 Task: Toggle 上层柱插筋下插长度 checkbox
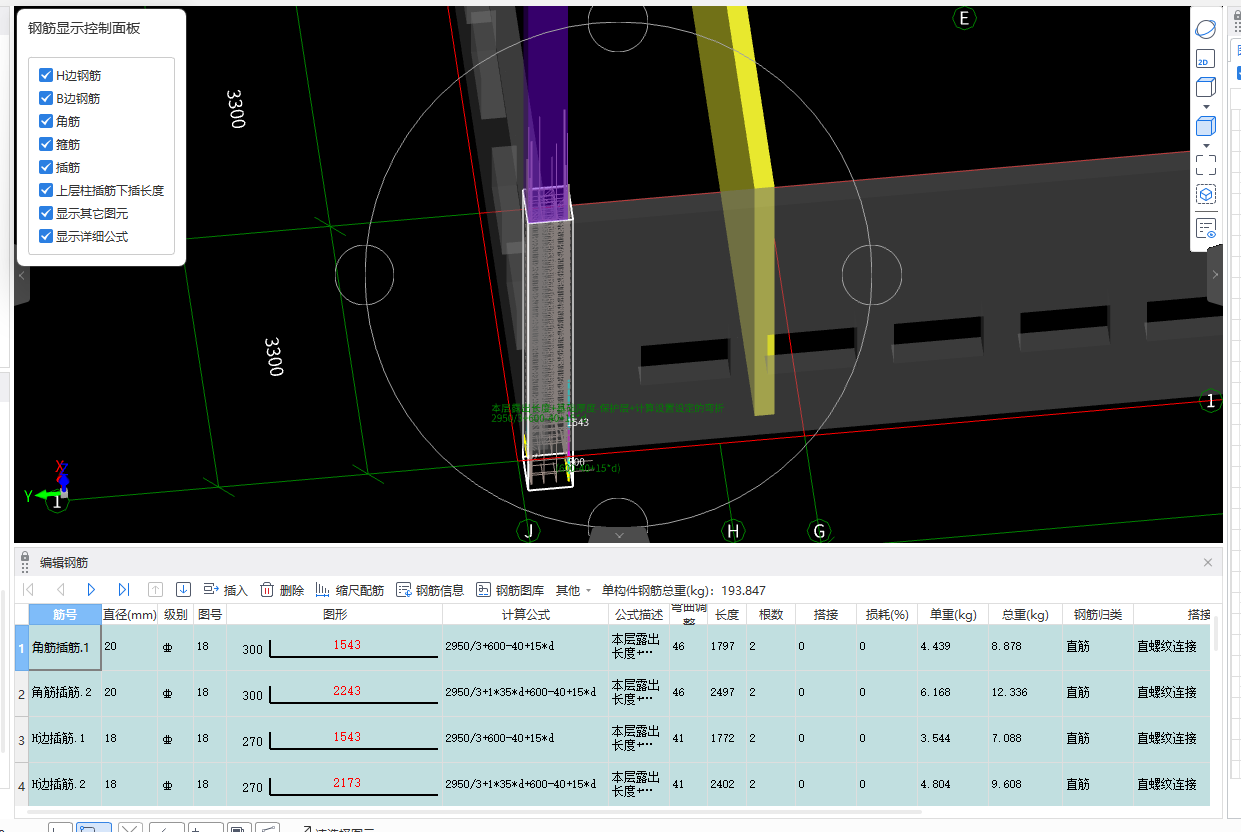46,190
